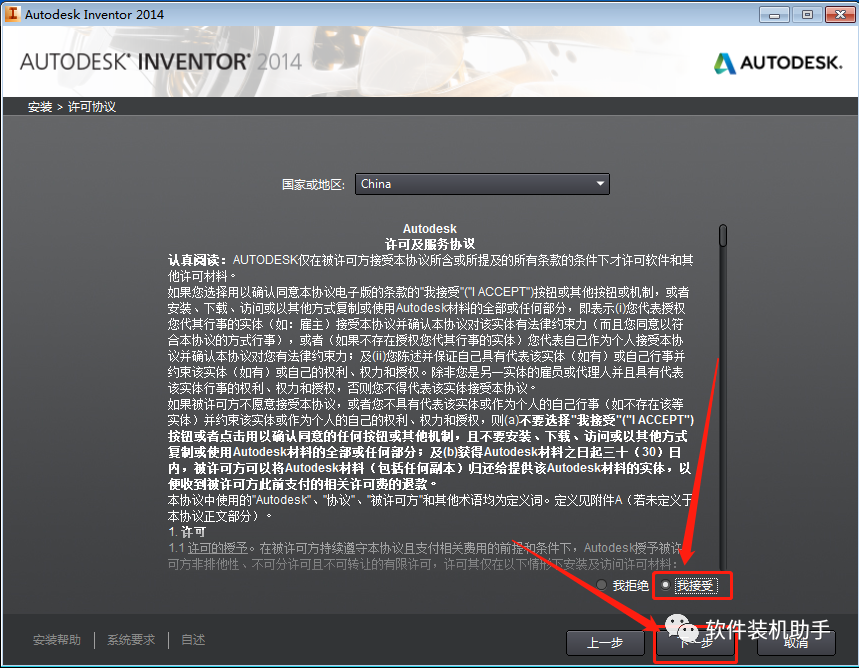Open the 安装帮助 installation help link
Screen dimensions: 859x668
click(x=57, y=640)
